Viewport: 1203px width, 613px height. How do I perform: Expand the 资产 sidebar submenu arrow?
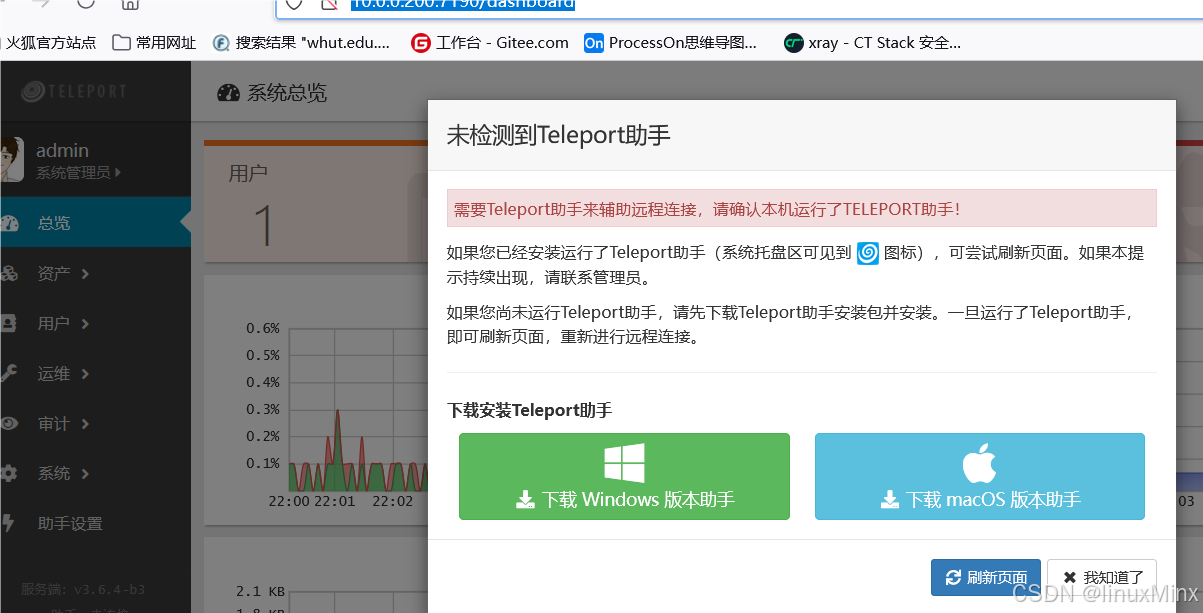(x=86, y=273)
